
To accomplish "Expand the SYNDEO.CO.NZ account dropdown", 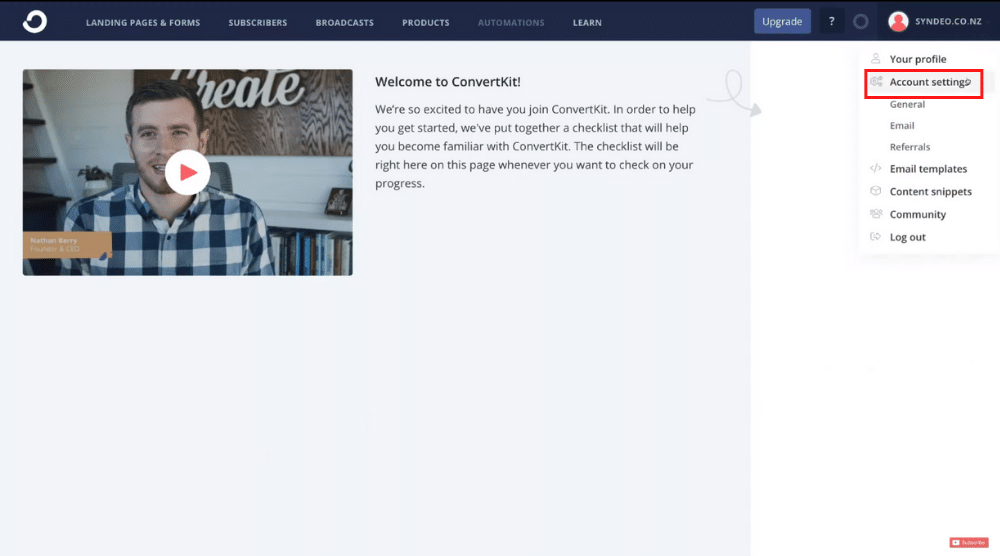I will pos(948,22).
